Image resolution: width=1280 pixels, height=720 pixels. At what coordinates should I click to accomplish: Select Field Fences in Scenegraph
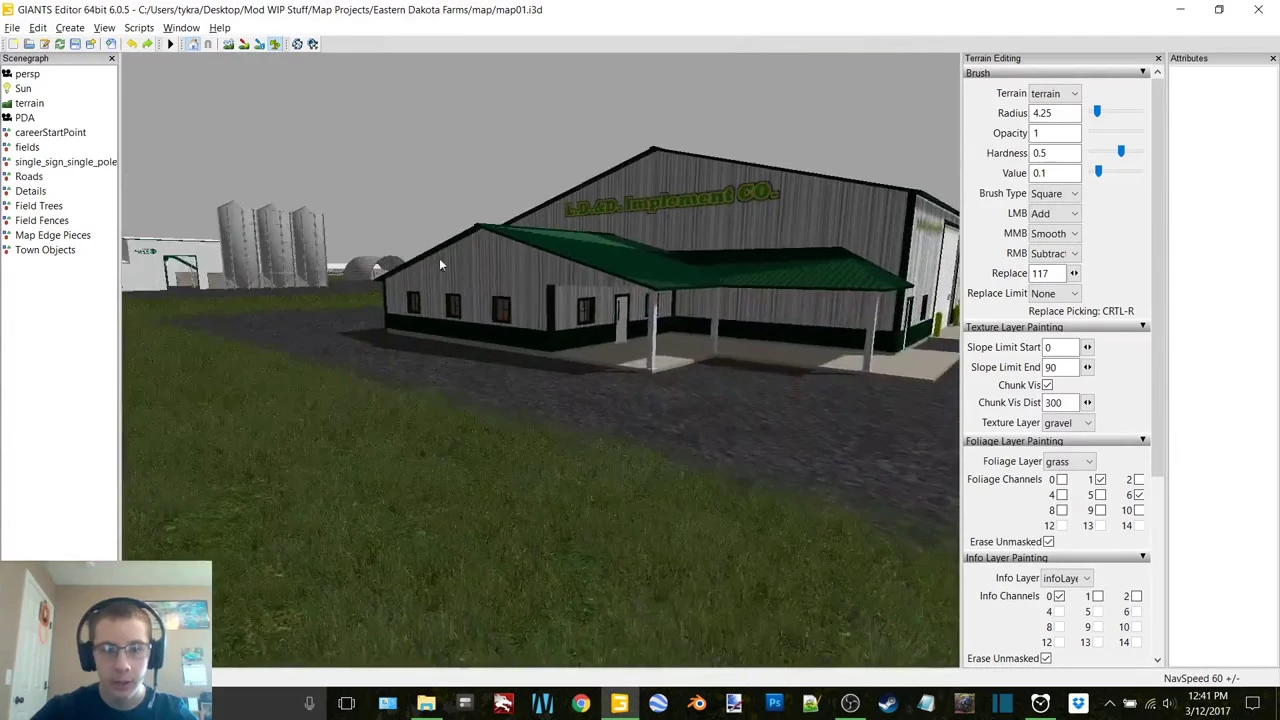pos(41,220)
